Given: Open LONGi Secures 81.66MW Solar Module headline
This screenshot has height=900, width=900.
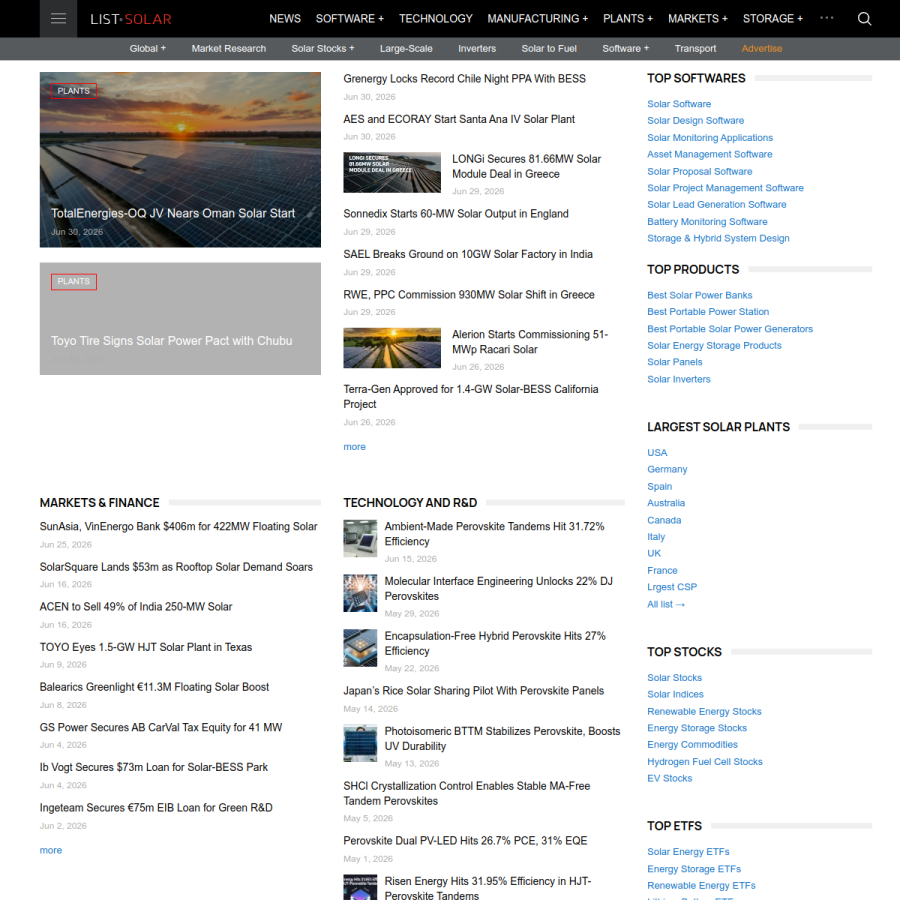Looking at the screenshot, I should [x=526, y=166].
